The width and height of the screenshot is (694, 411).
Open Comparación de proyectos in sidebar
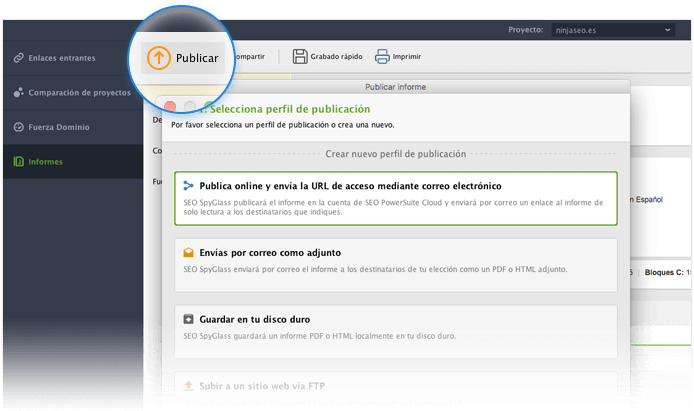(73, 92)
